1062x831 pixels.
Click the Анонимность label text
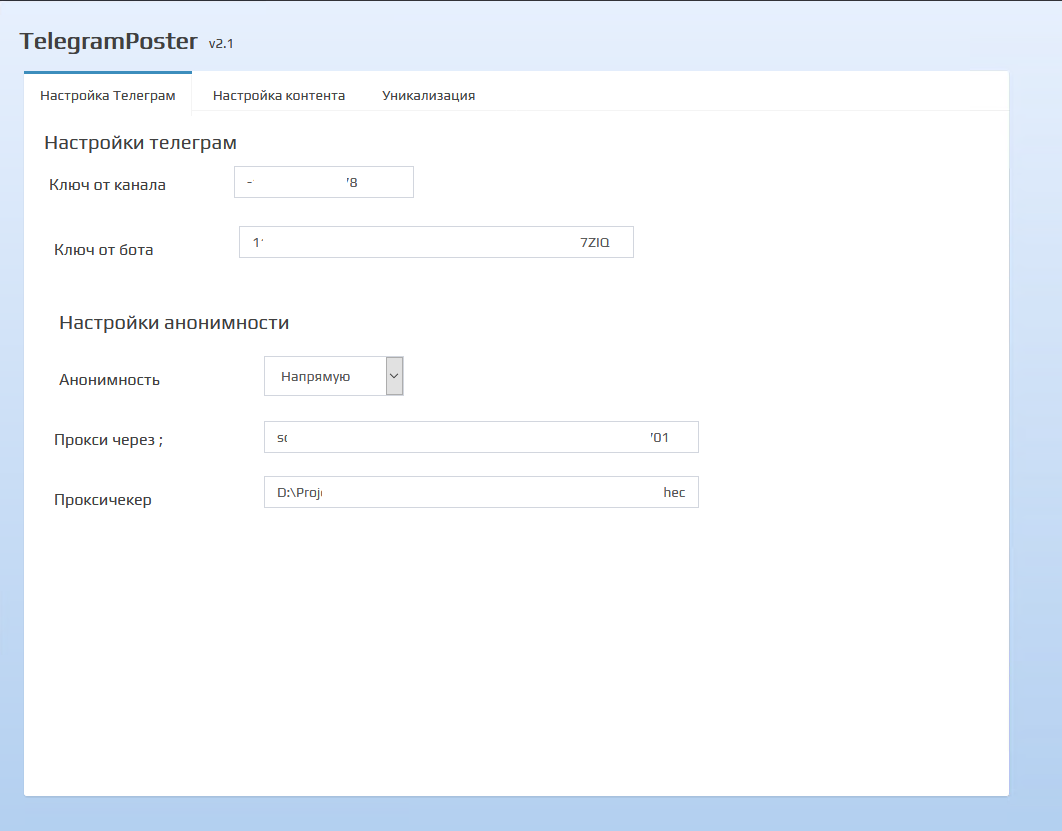[x=109, y=380]
